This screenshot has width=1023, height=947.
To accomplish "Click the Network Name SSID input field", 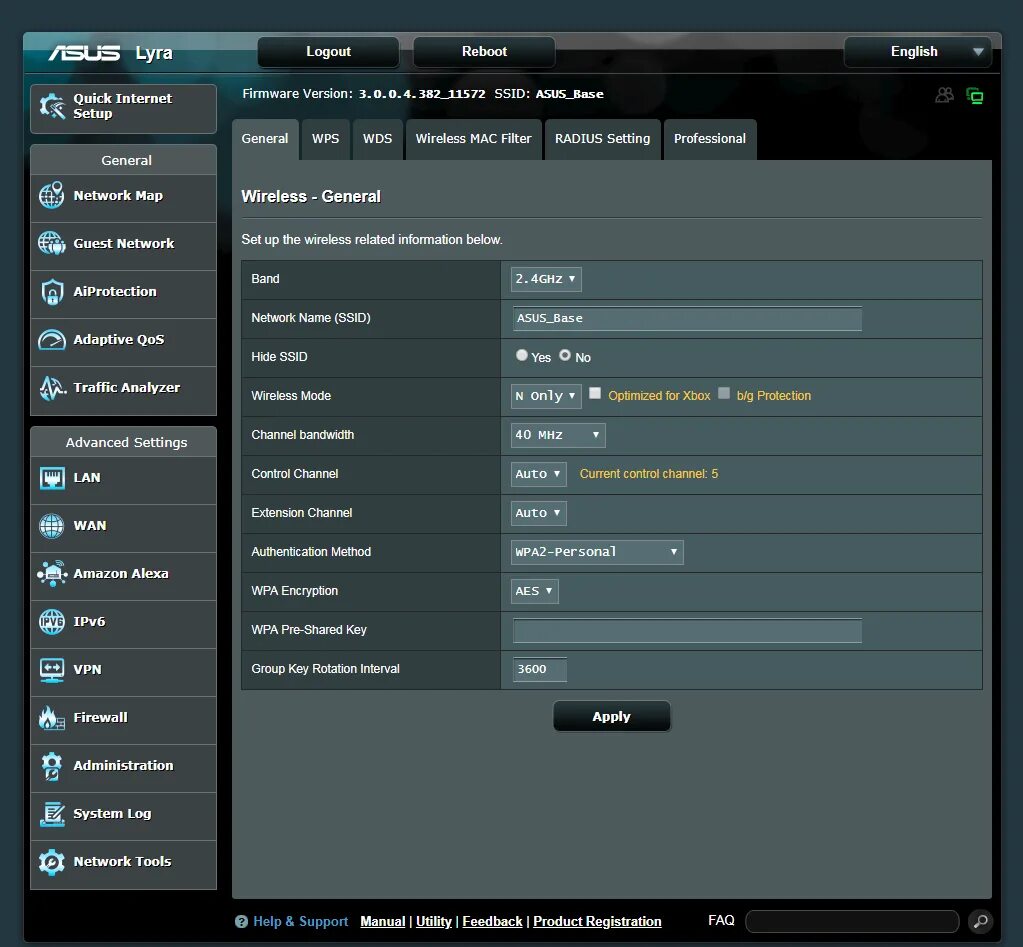I will click(687, 318).
